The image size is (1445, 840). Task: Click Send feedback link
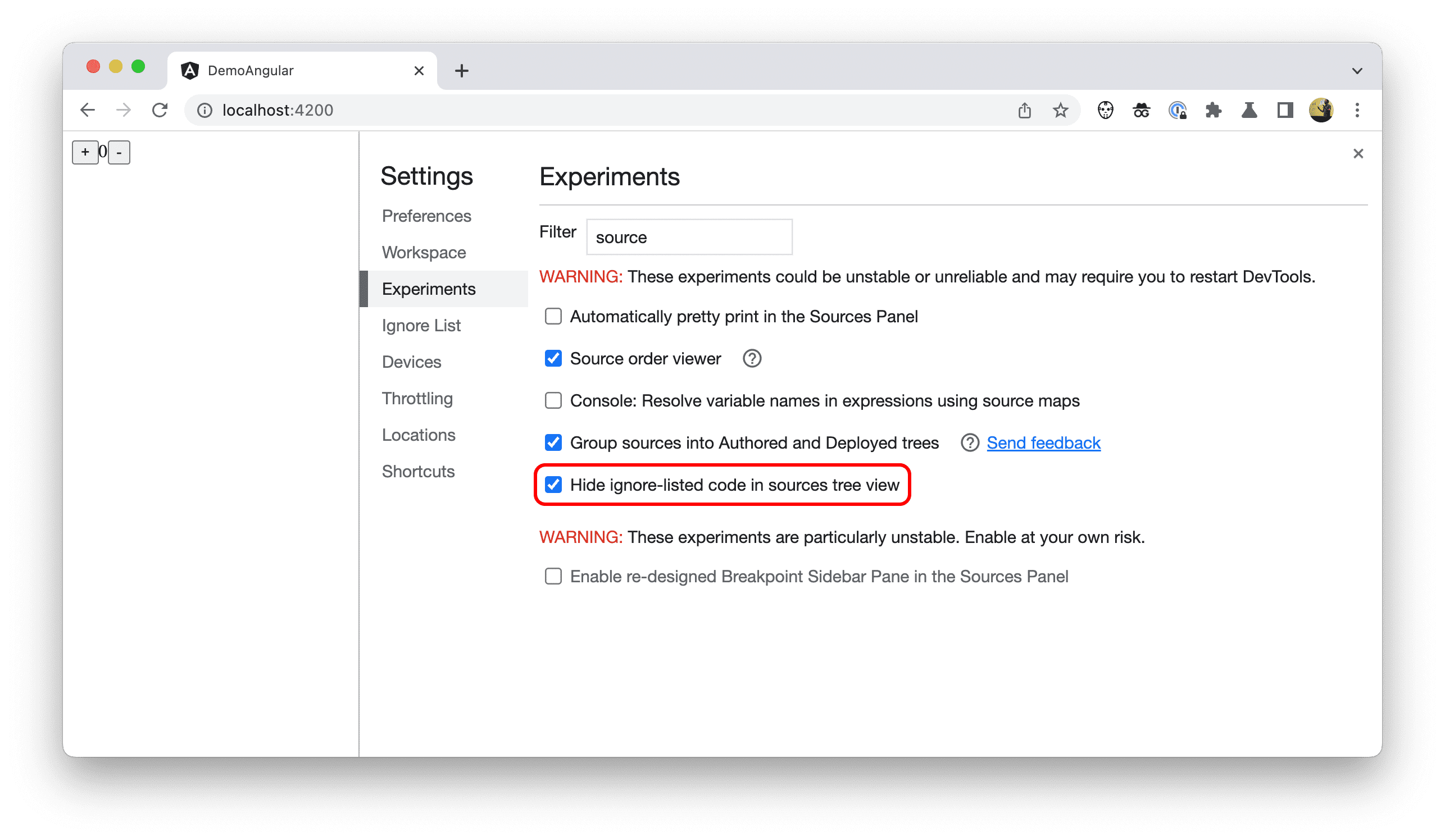(1044, 442)
